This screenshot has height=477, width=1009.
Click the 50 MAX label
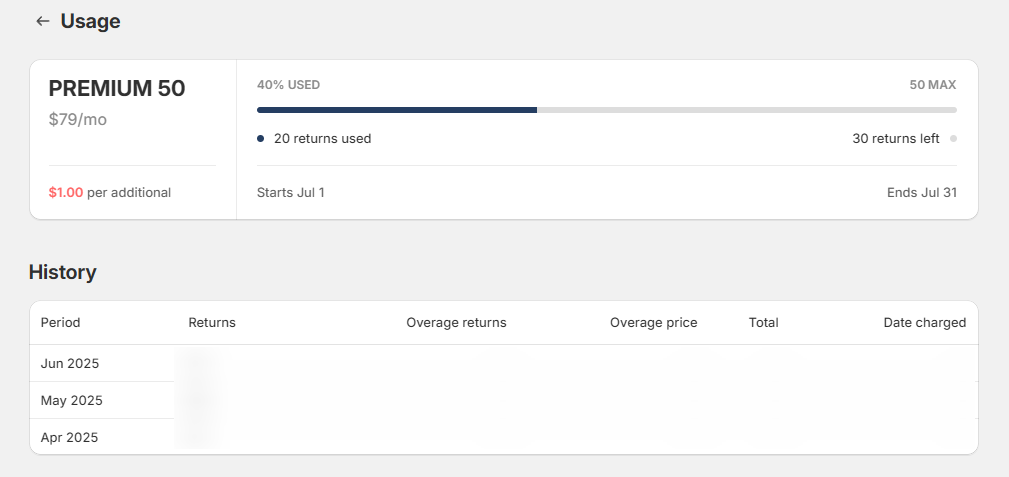coord(932,85)
